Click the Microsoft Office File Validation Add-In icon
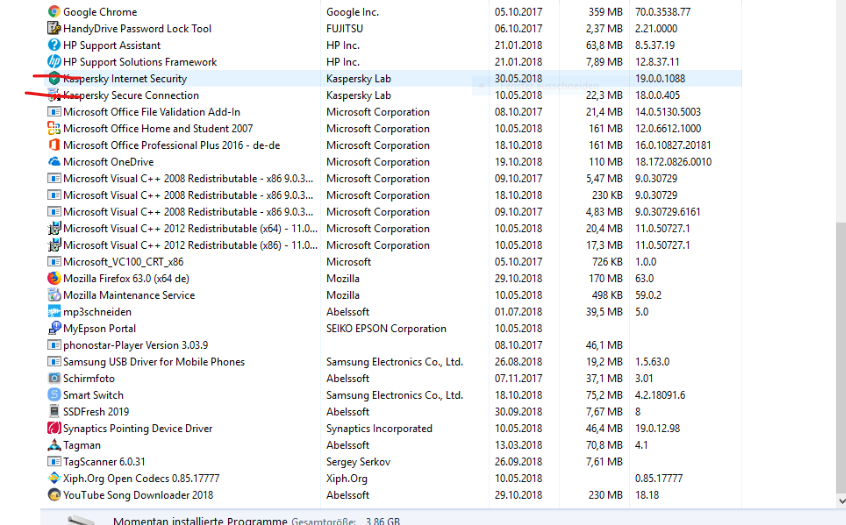The width and height of the screenshot is (846, 525). (54, 112)
